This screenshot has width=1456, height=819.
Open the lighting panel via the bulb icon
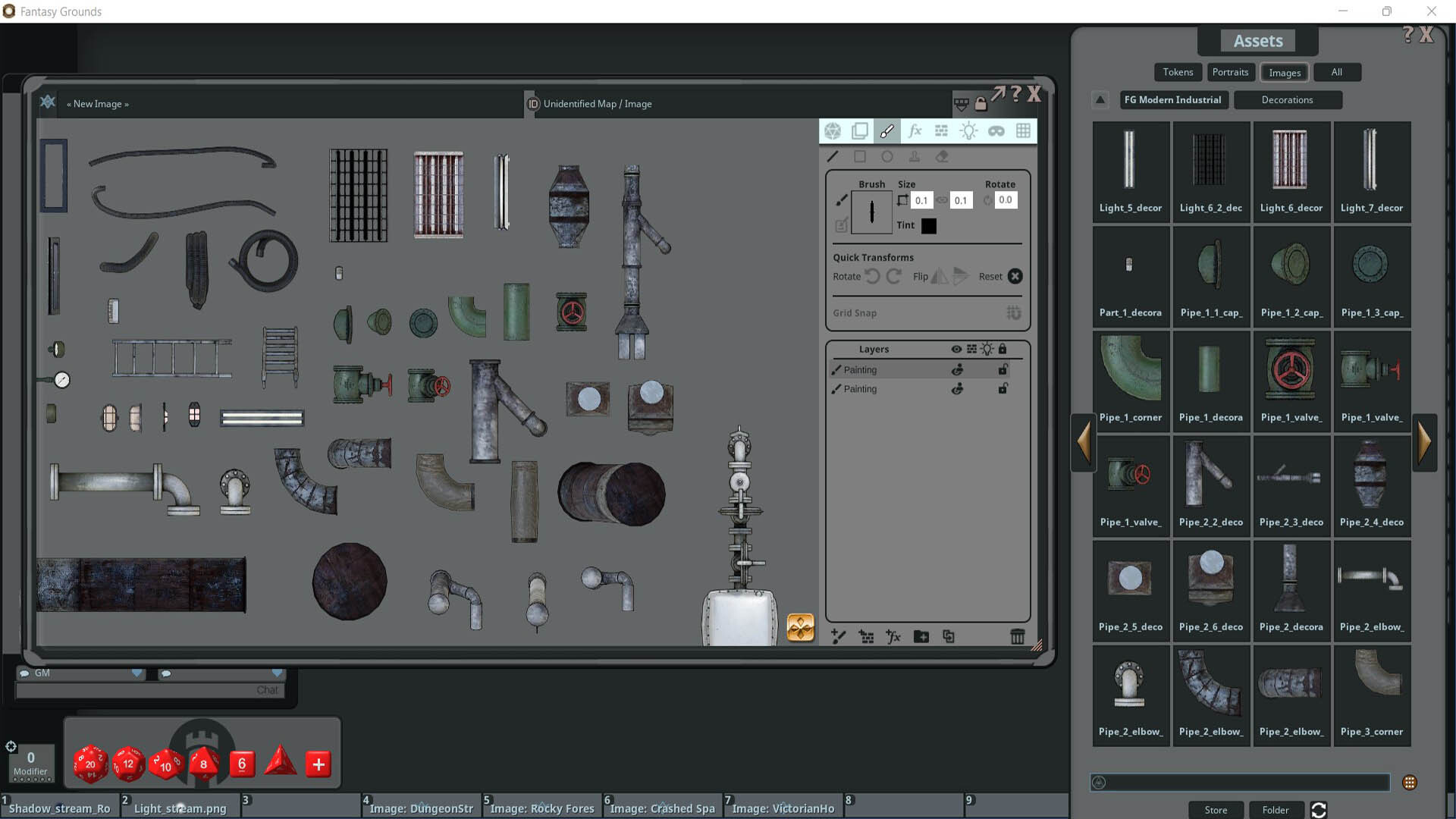coord(968,130)
